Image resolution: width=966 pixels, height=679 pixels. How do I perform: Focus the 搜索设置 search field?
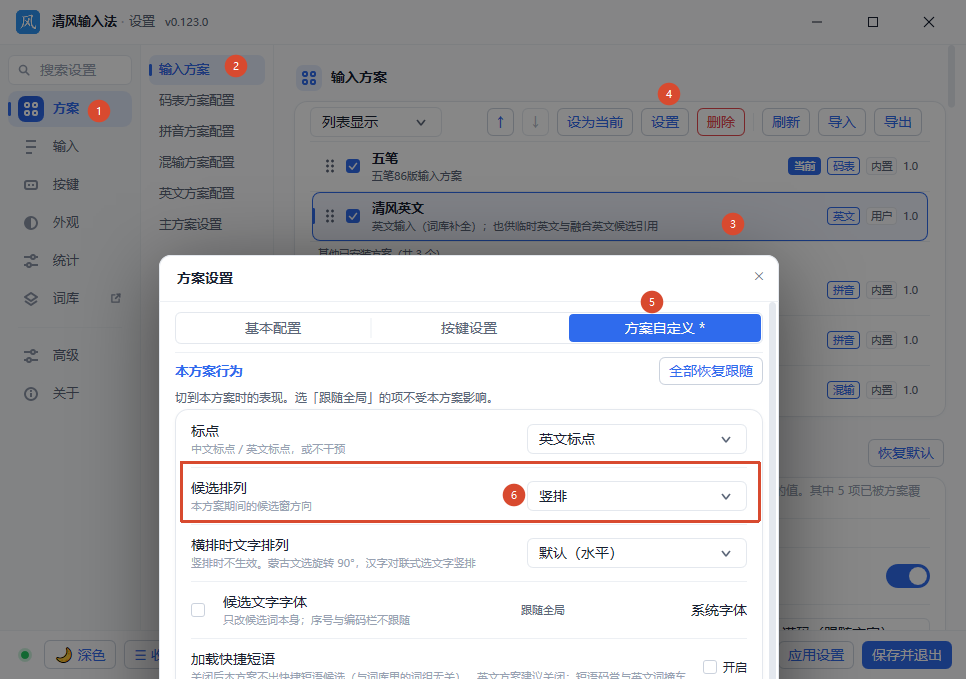coord(70,70)
